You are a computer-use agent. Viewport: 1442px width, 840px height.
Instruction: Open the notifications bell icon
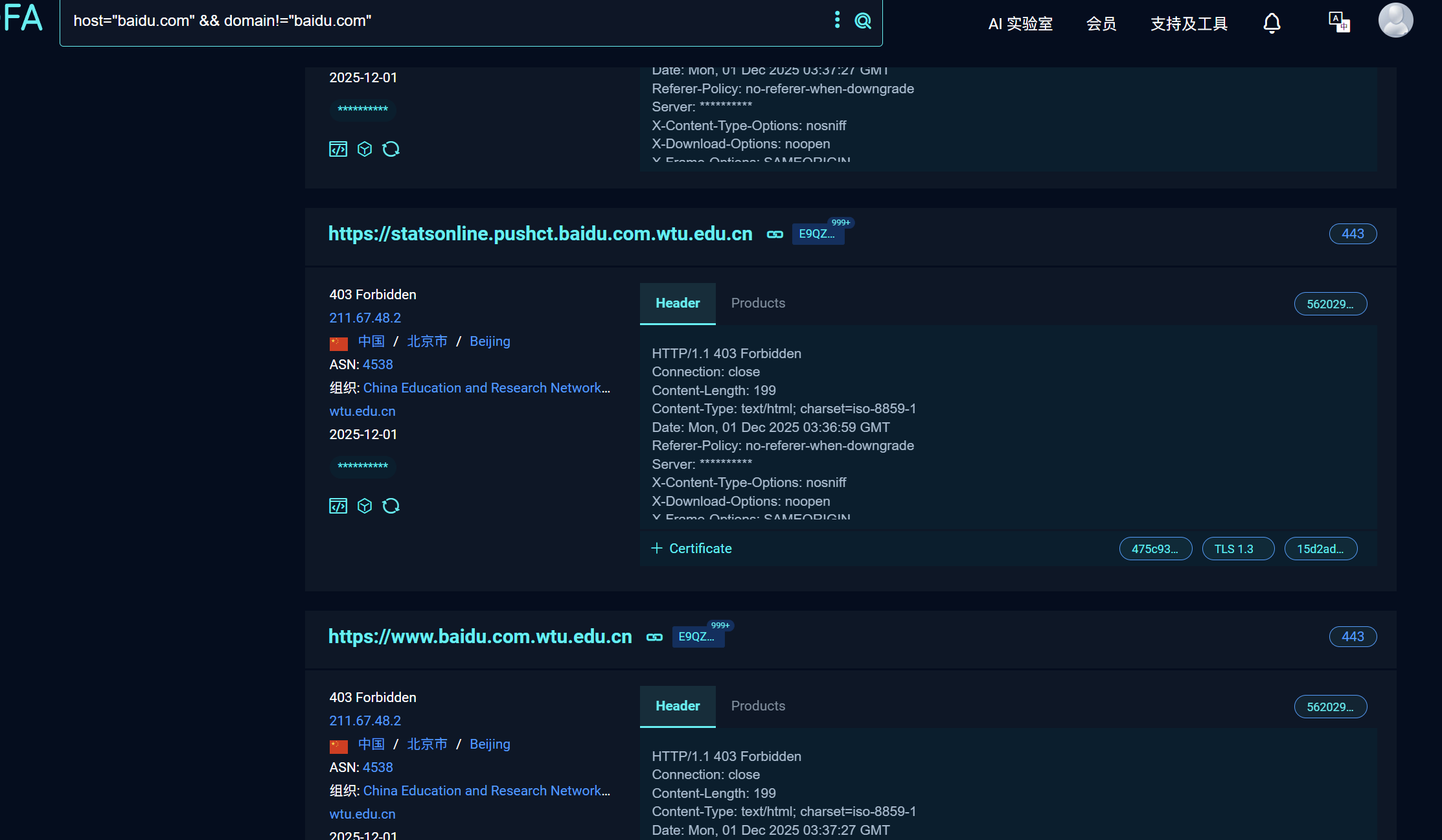(x=1272, y=23)
